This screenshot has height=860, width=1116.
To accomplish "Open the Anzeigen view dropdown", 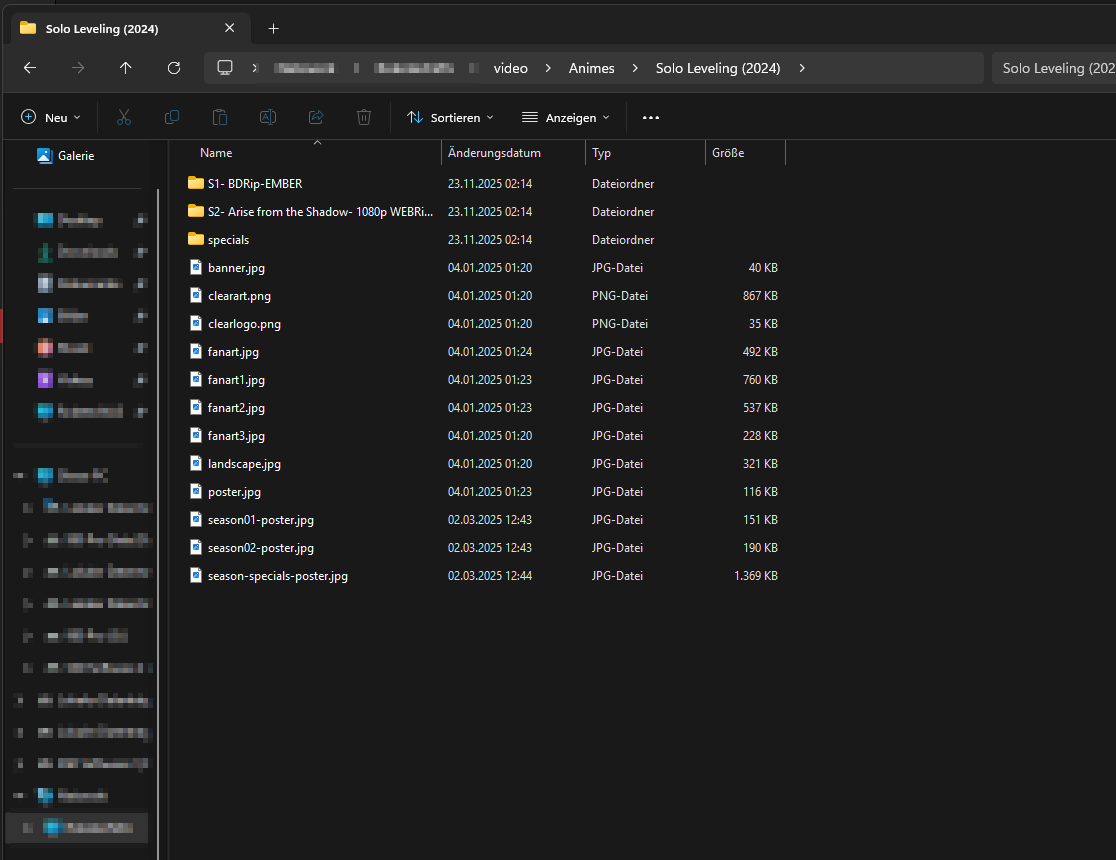I will 566,118.
